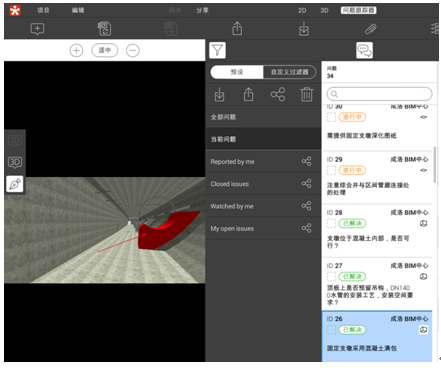Click the top toolbar export (upload arrow) icon

(237, 28)
